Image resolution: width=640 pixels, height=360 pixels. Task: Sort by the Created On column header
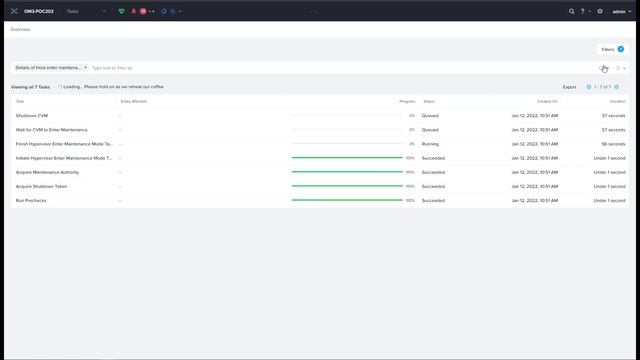click(547, 101)
